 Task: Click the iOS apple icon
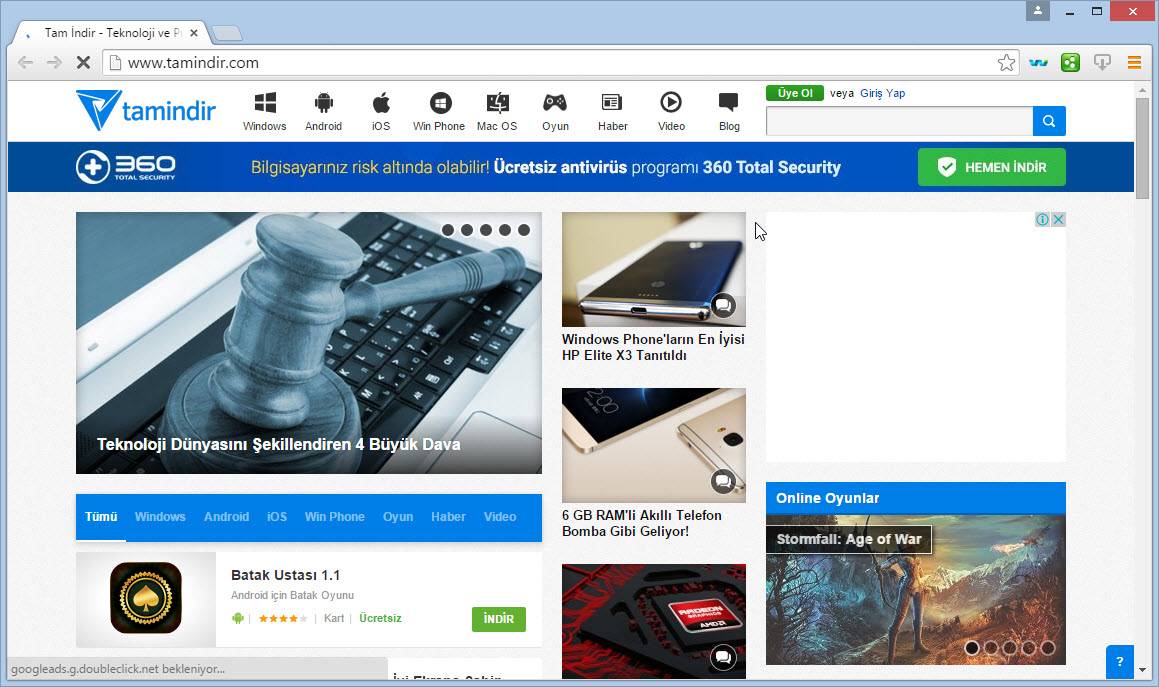(x=381, y=103)
